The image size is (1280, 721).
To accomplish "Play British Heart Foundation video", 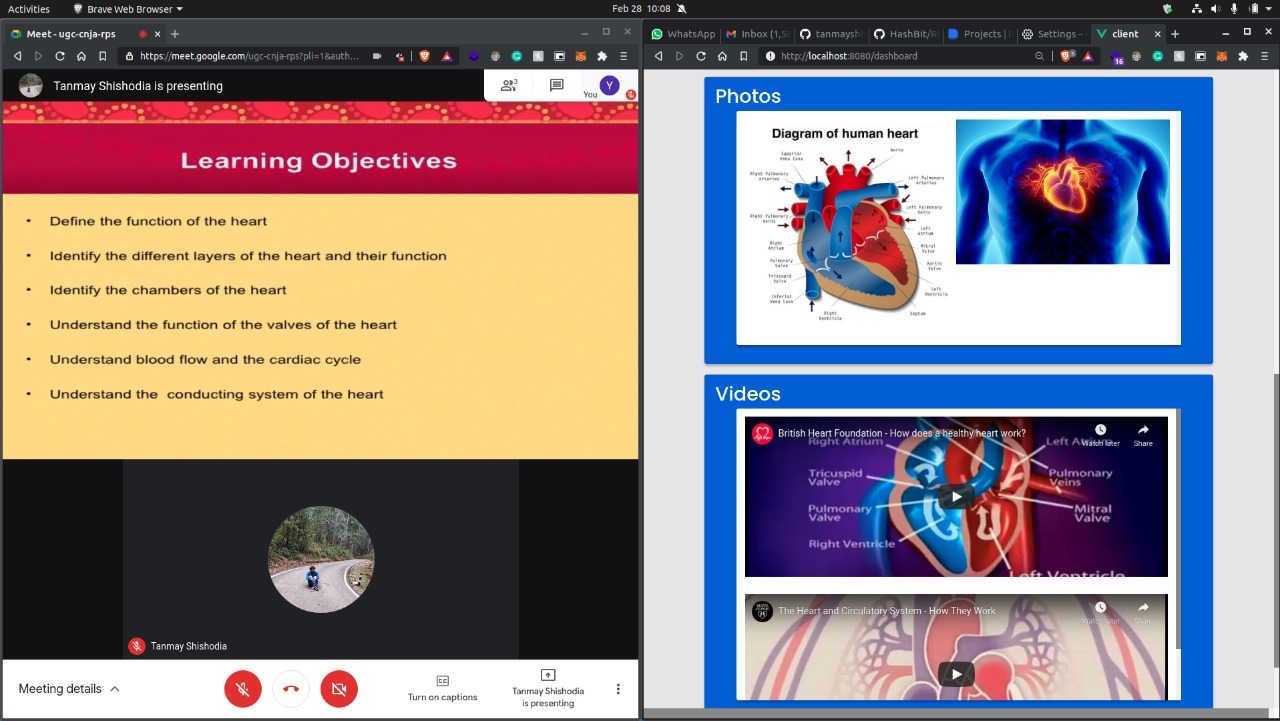I will pyautogui.click(x=956, y=497).
